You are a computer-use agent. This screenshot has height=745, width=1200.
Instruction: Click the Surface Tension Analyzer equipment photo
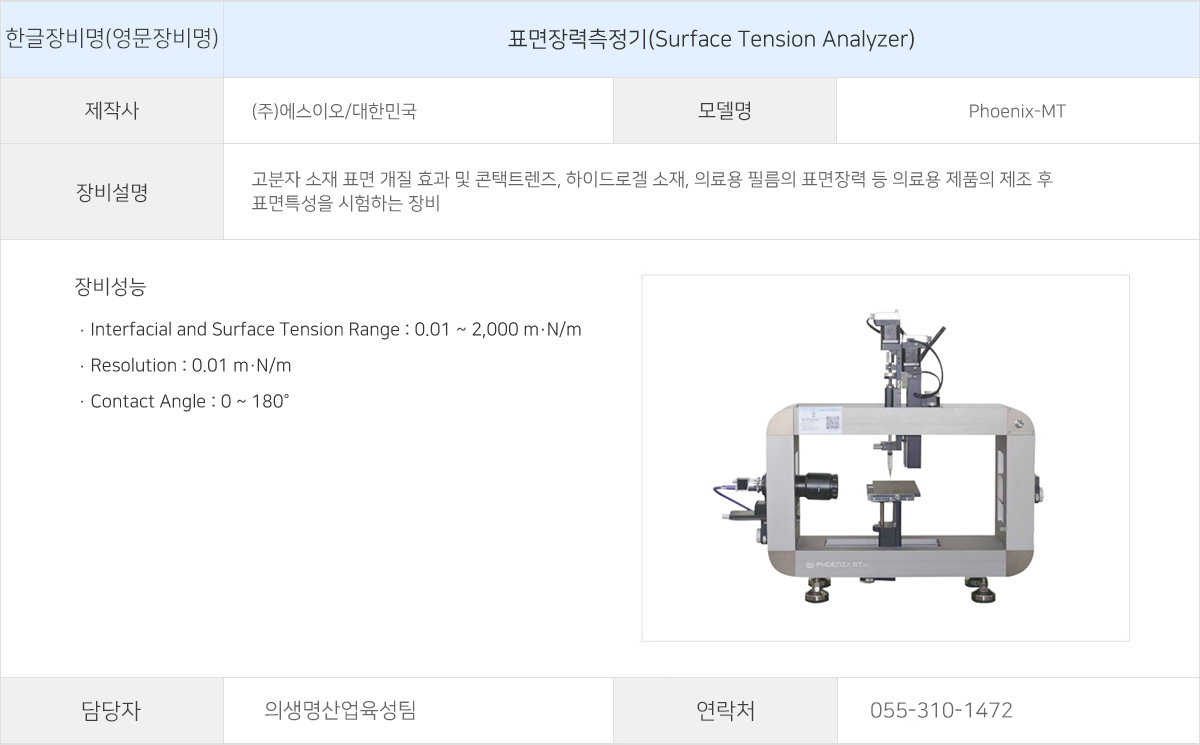(885, 458)
